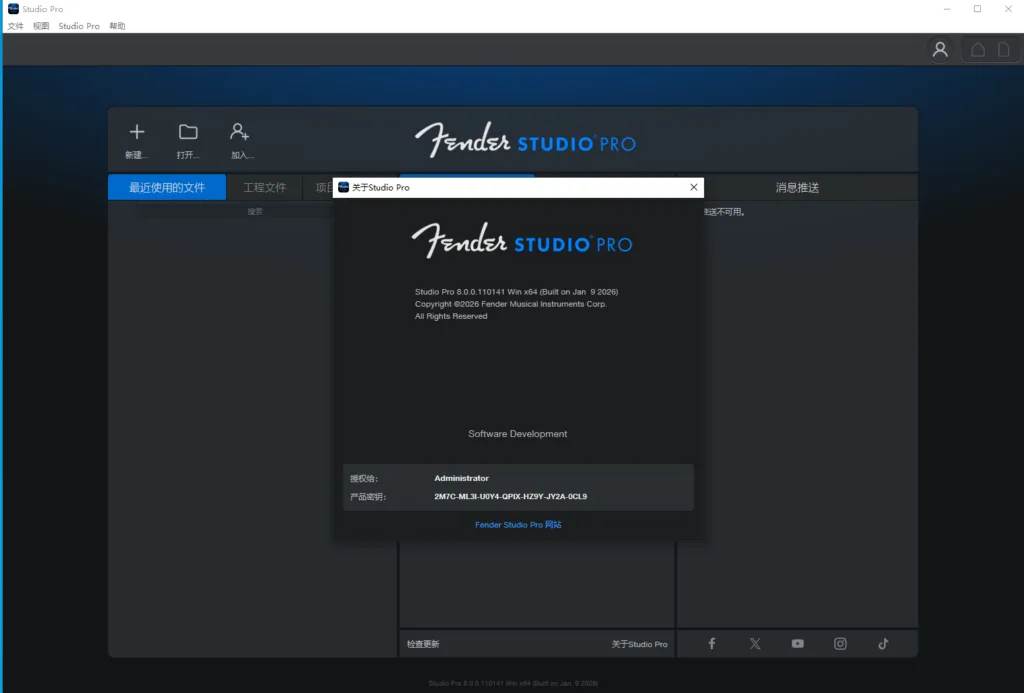Click the Software Development credits text
This screenshot has height=693, width=1024.
point(517,434)
